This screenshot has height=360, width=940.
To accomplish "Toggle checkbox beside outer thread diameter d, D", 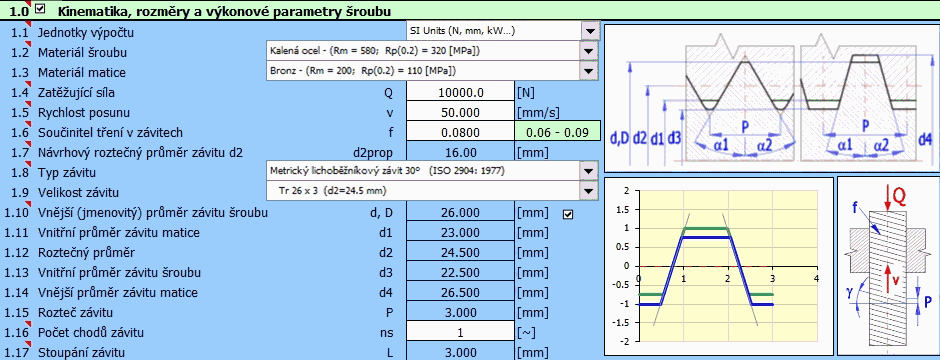I will [568, 214].
